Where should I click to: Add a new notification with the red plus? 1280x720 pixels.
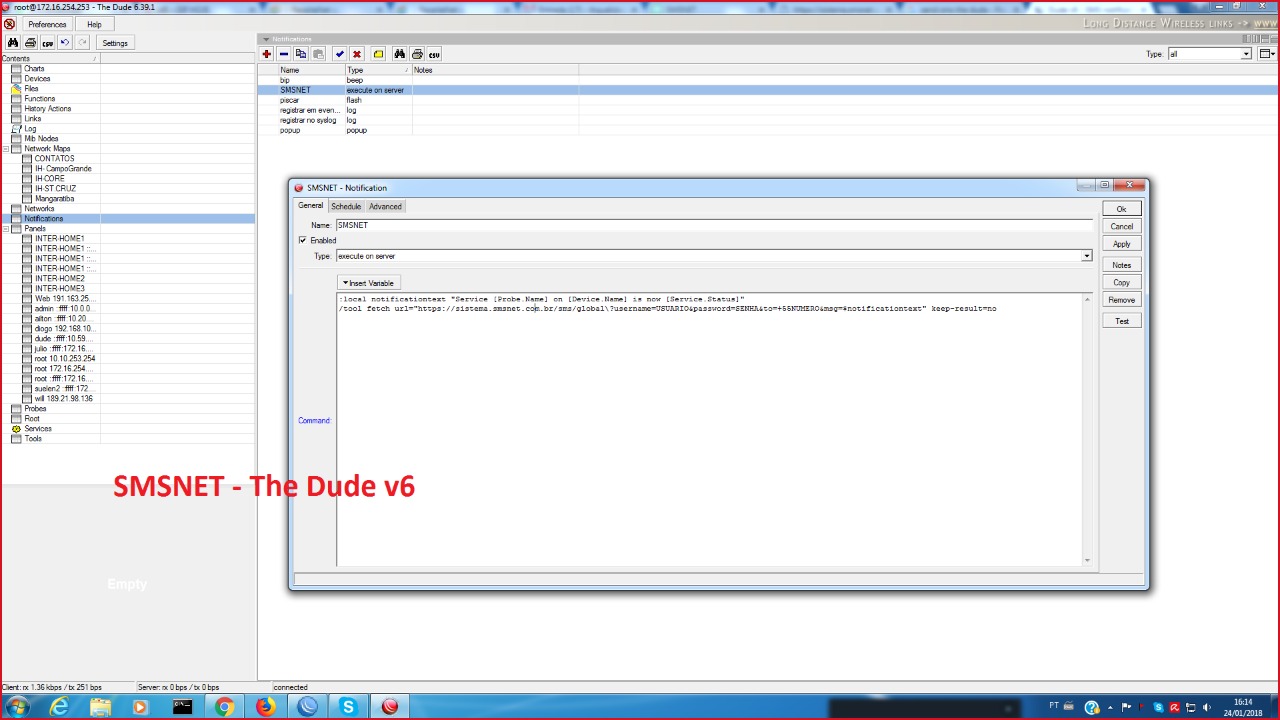267,54
